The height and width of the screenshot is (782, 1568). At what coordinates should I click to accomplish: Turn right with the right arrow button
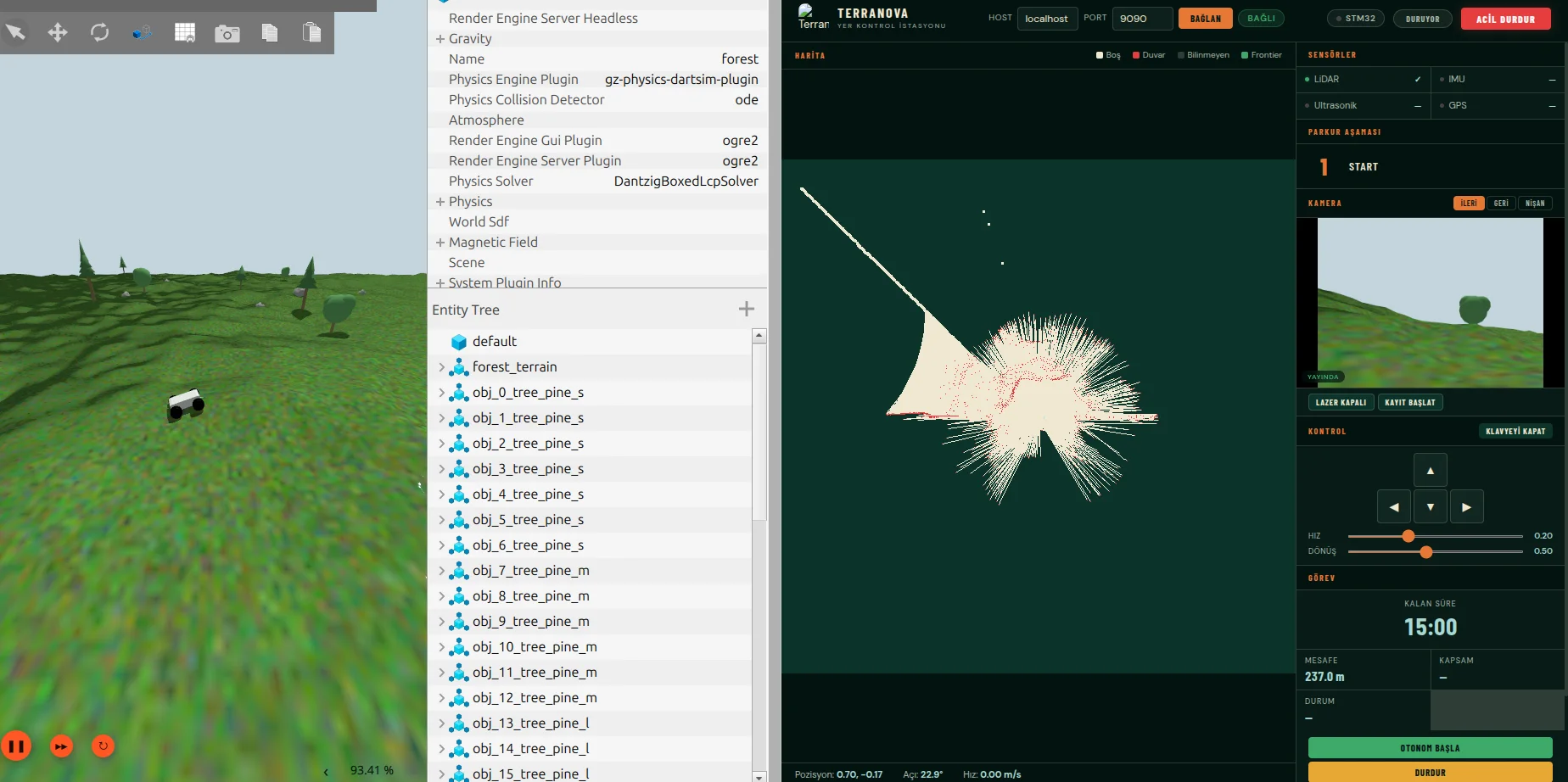pyautogui.click(x=1467, y=507)
